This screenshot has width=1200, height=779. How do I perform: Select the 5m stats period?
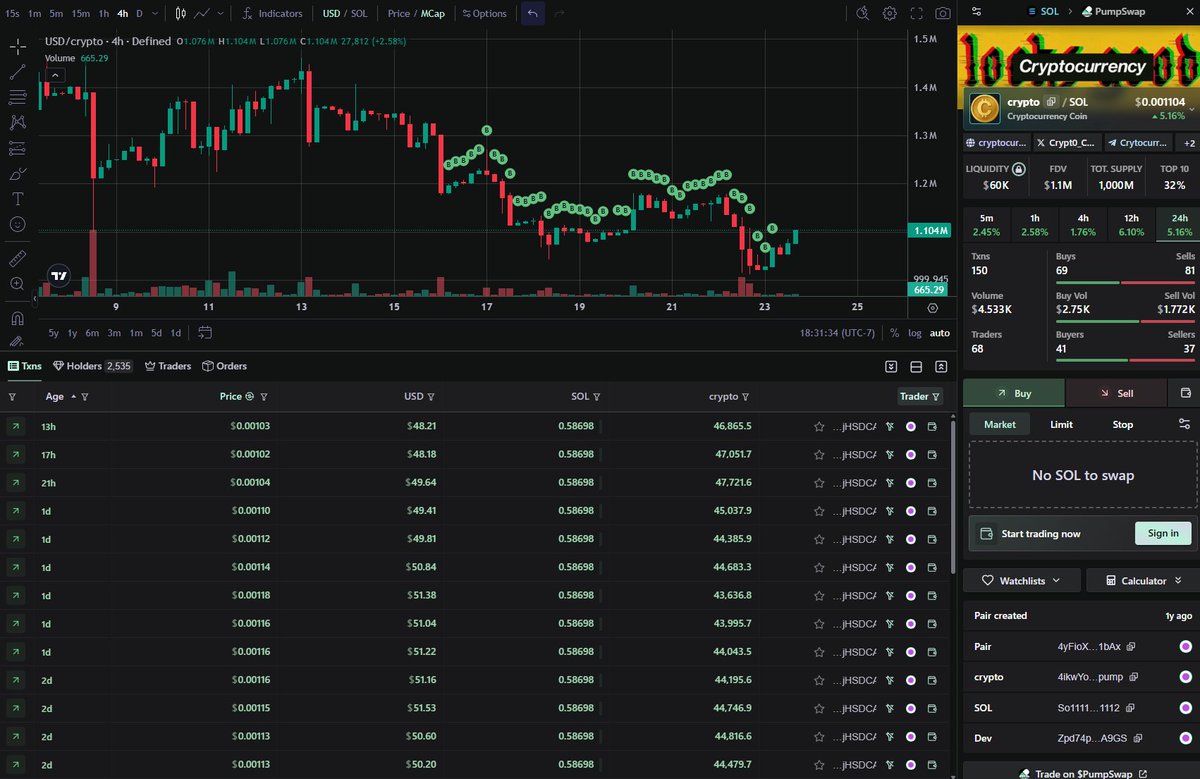click(x=986, y=225)
